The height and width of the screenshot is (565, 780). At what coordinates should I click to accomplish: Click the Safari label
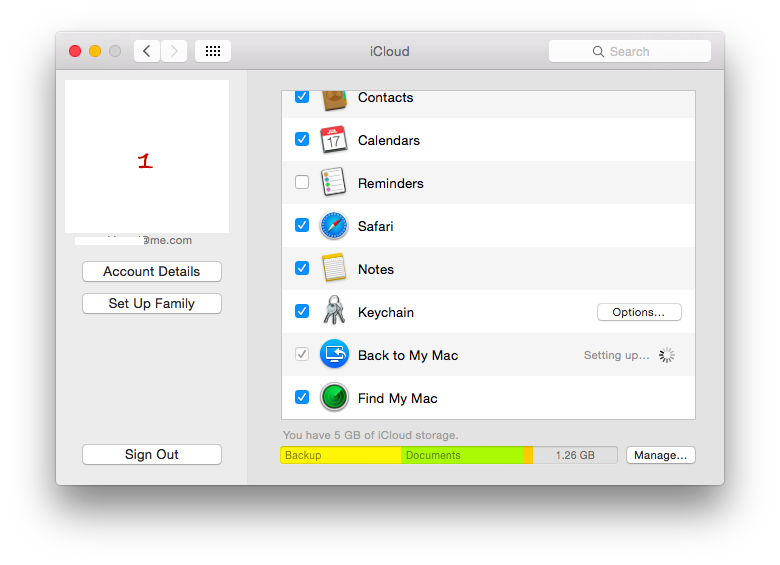pos(376,226)
